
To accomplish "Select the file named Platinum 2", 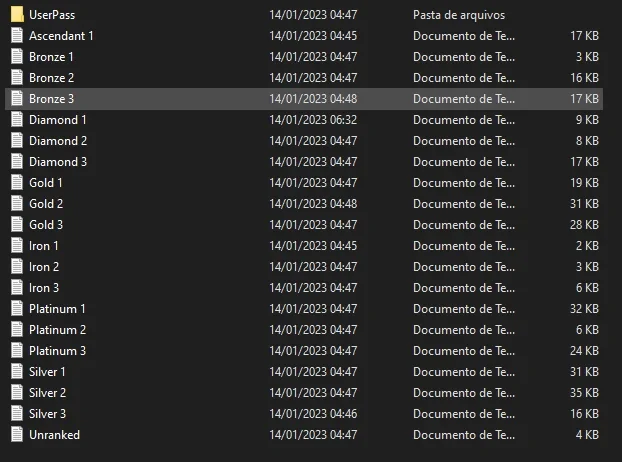I will 58,330.
